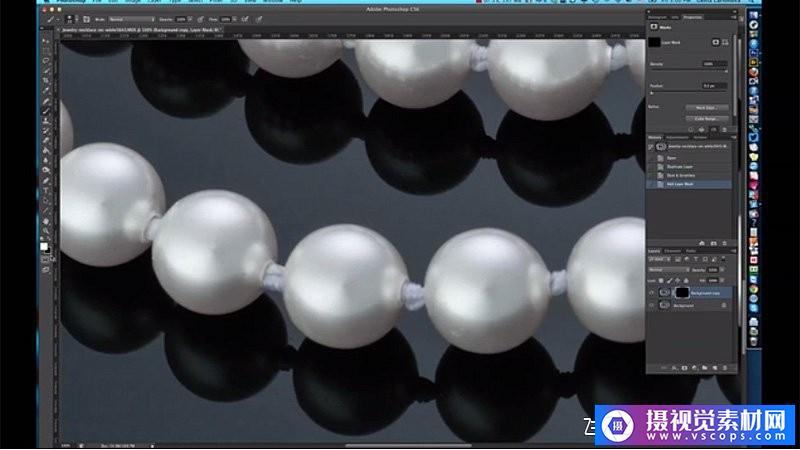Select the Type tool

tap(46, 190)
